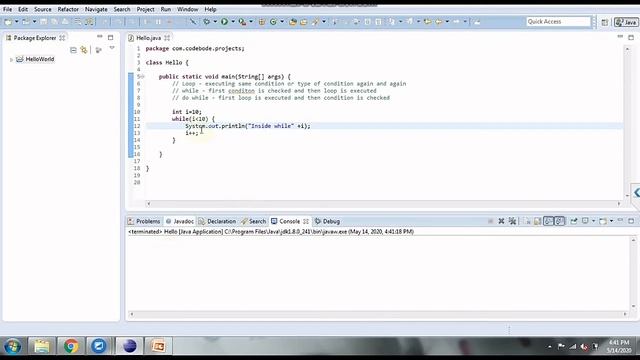Open the Back history dropdown arrow
Viewport: 640px width, 360px height.
tap(447, 22)
